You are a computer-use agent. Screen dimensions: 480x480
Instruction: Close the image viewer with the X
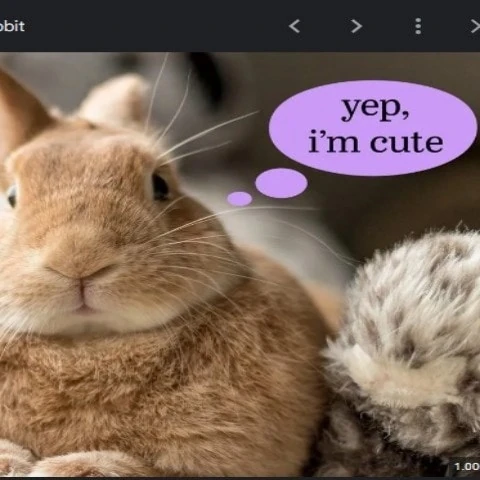coord(475,26)
